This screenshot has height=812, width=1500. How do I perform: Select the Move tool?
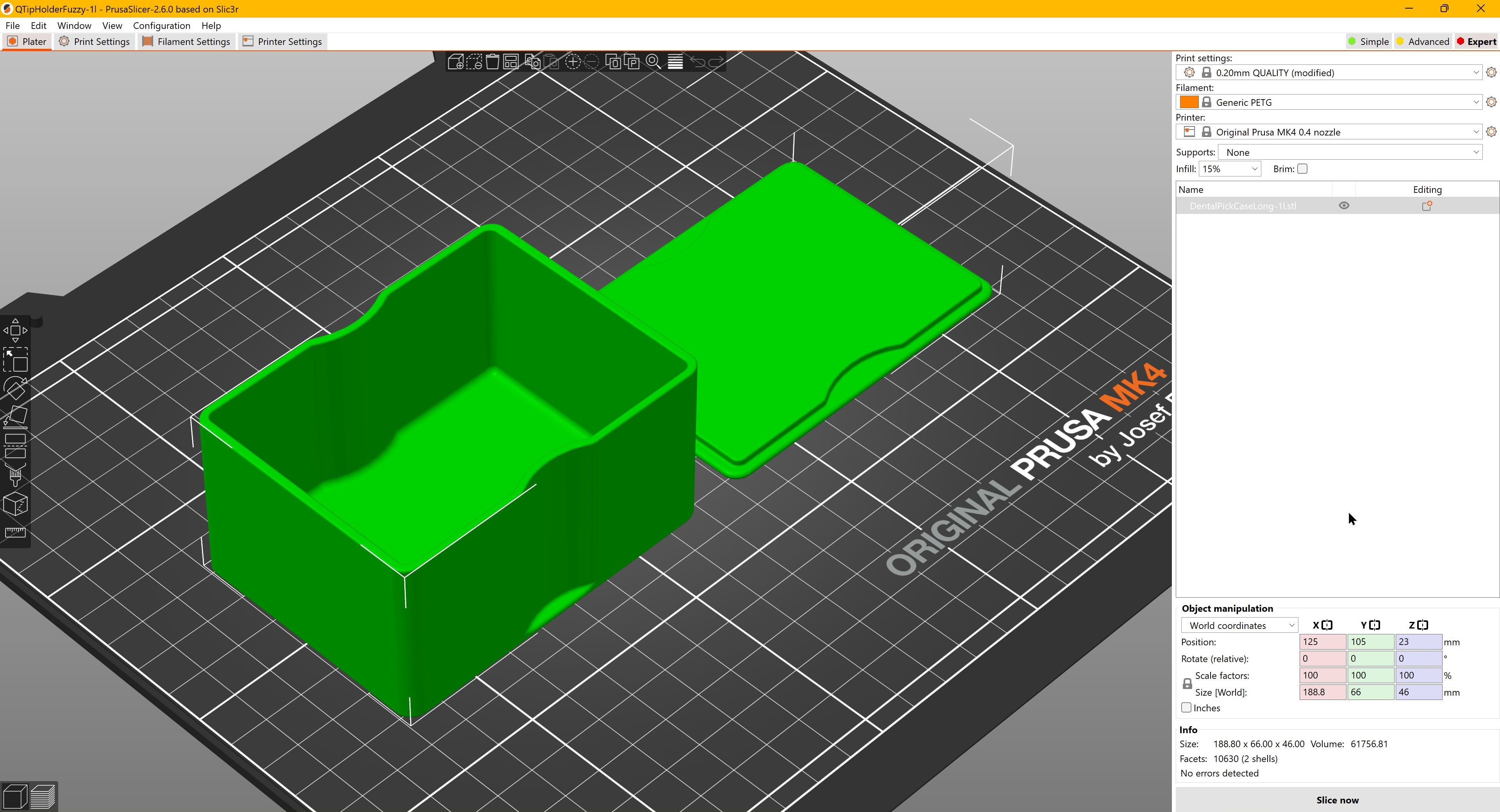coord(16,330)
